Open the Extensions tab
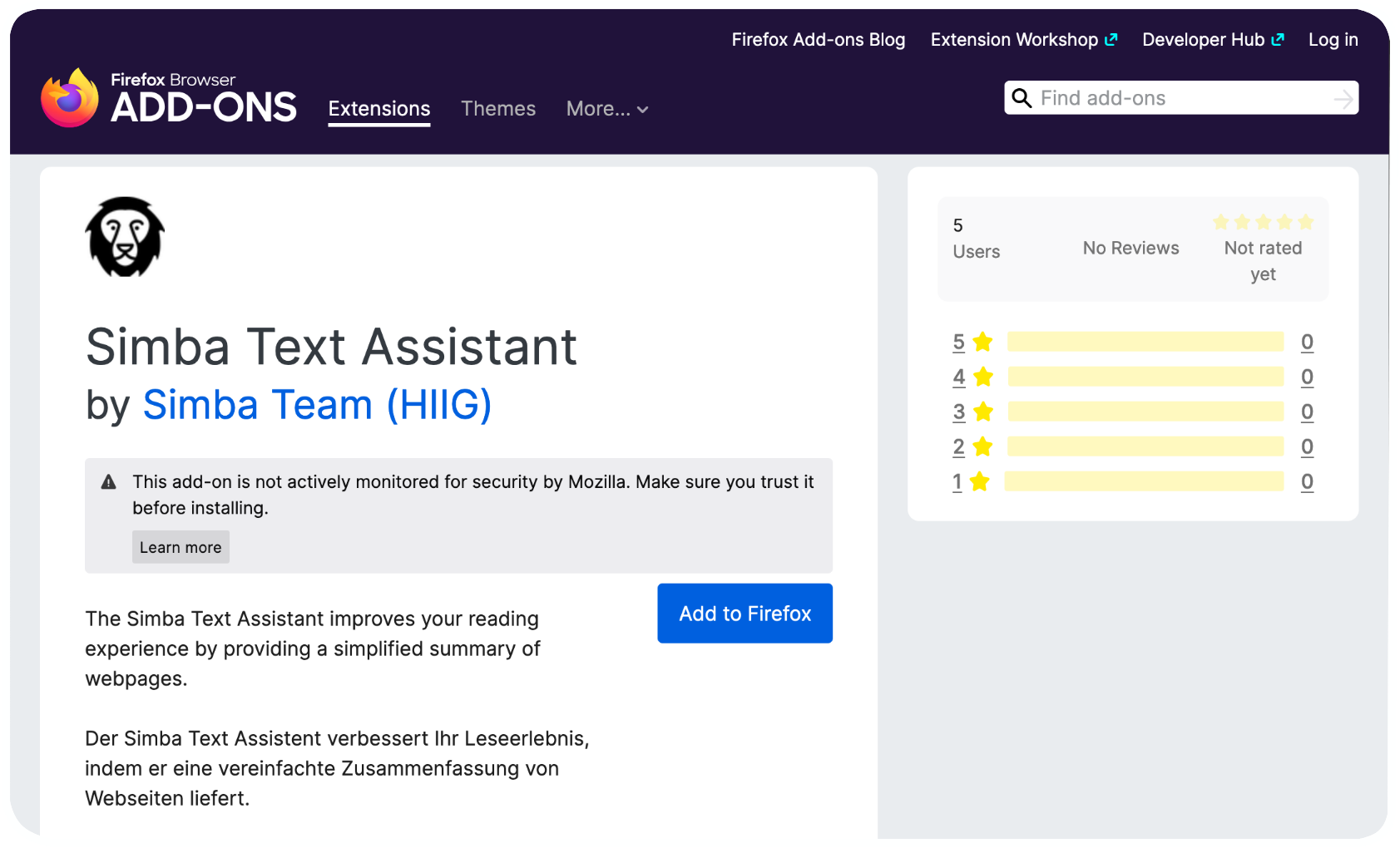 379,109
